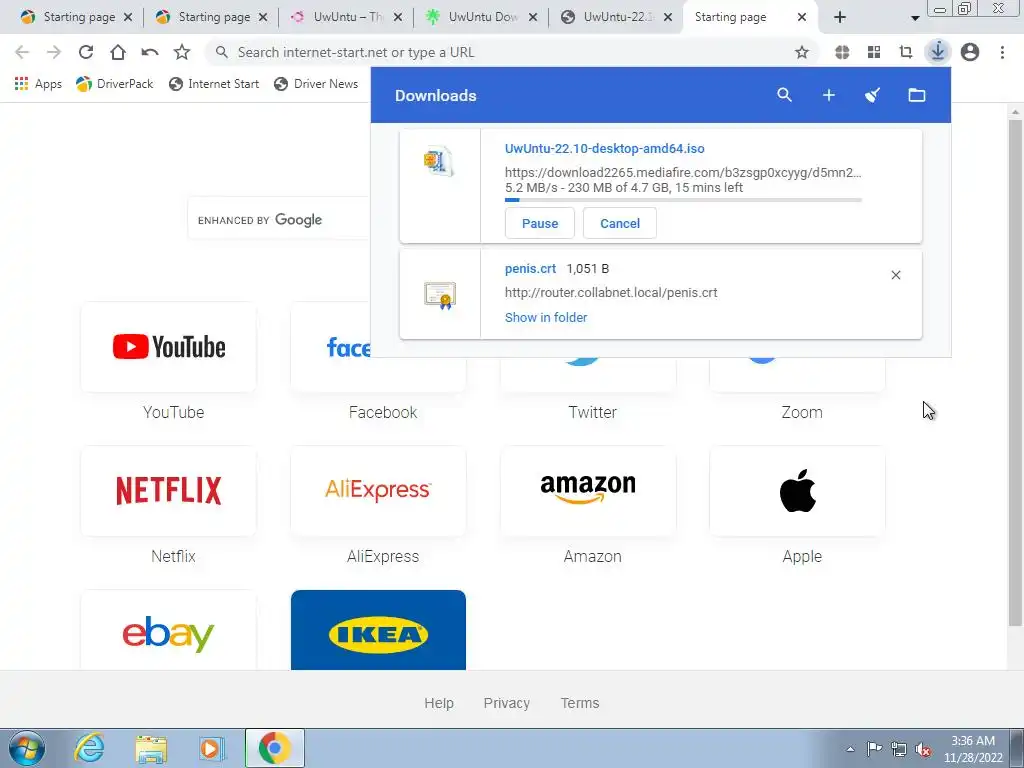Cancel the UwUntu ISO download
This screenshot has width=1024, height=768.
tap(620, 223)
